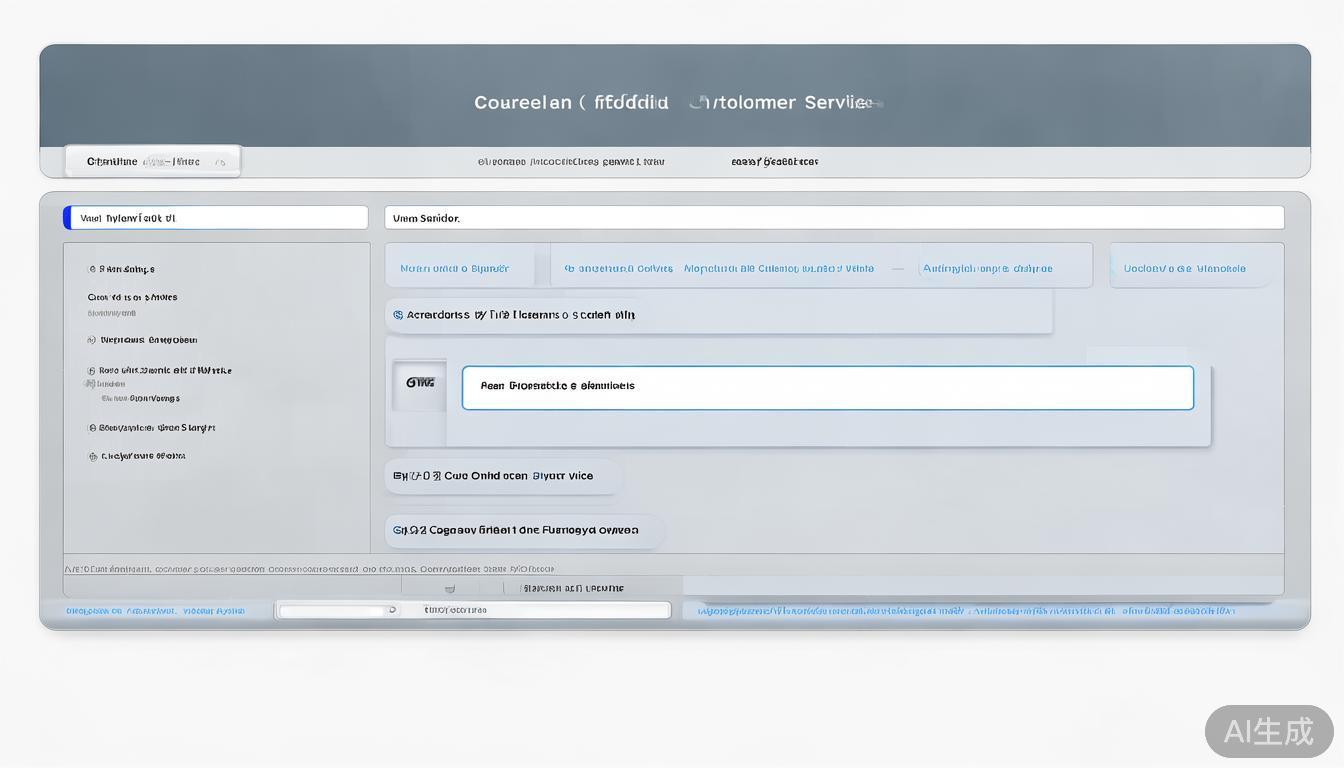The image size is (1344, 768).
Task: Click the icon left of 'Negrtaus Bnaygobeun'
Action: tap(92, 341)
